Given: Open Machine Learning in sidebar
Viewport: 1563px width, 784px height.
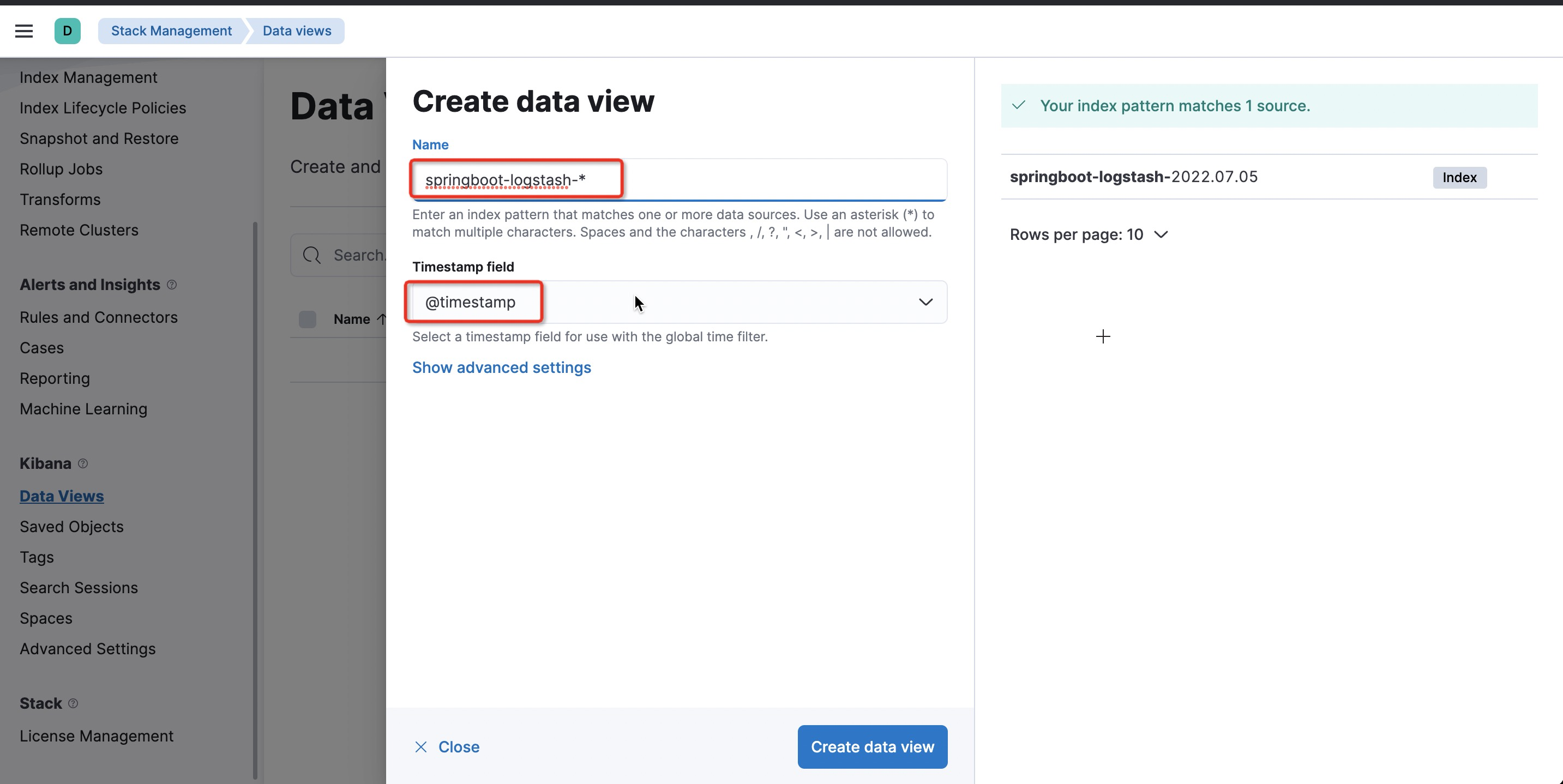Looking at the screenshot, I should (84, 409).
